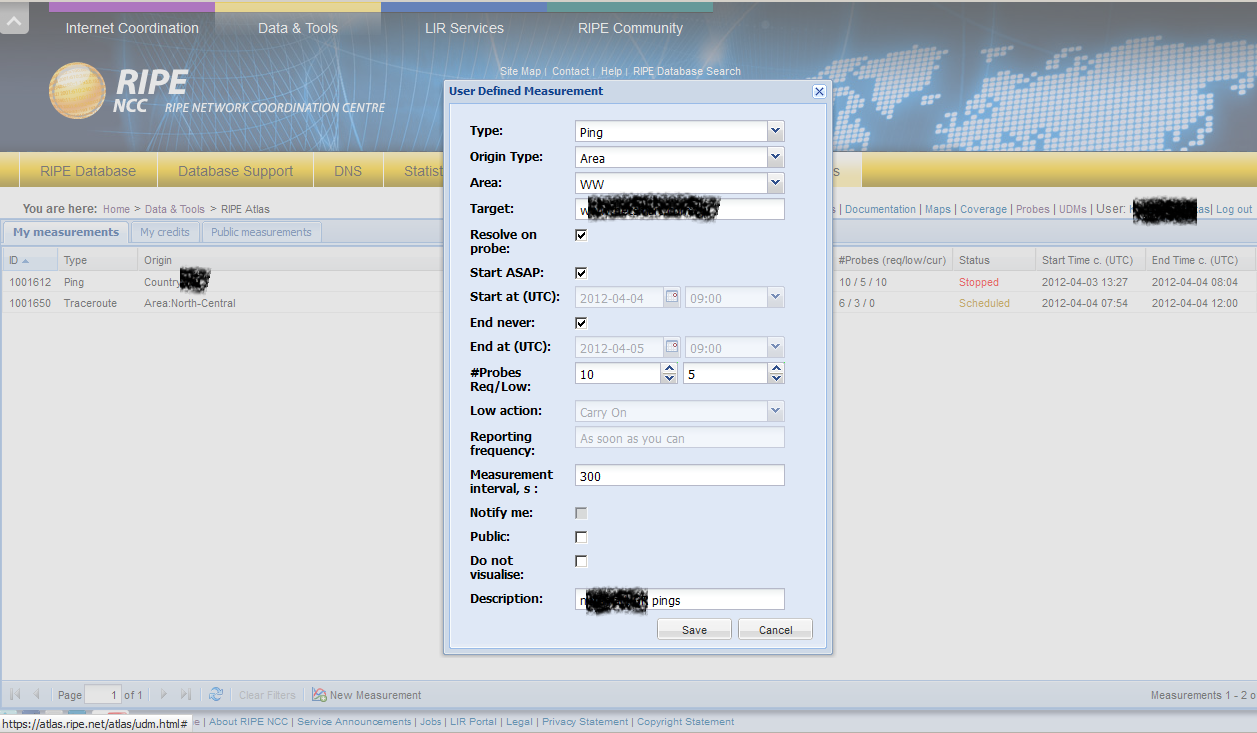Open the Service Announcements footer link
The width and height of the screenshot is (1257, 733).
[x=354, y=722]
